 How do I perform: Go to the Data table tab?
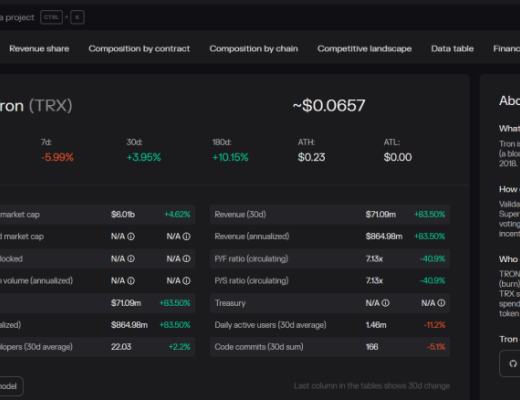[x=452, y=49]
